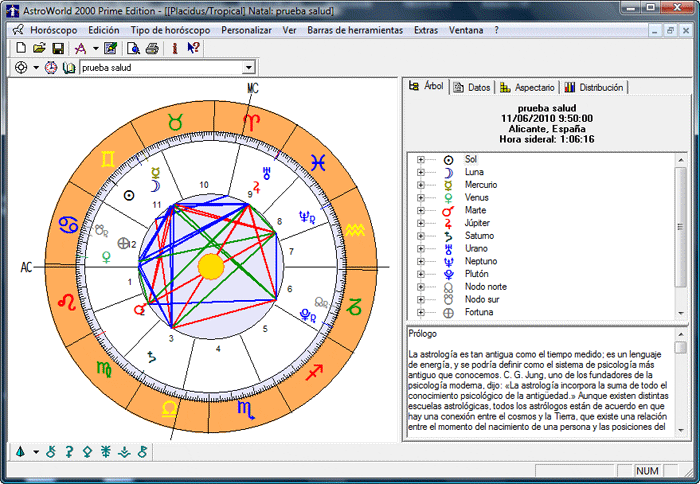Click the Marte symbol icon in tree
The width and height of the screenshot is (700, 484).
[448, 211]
